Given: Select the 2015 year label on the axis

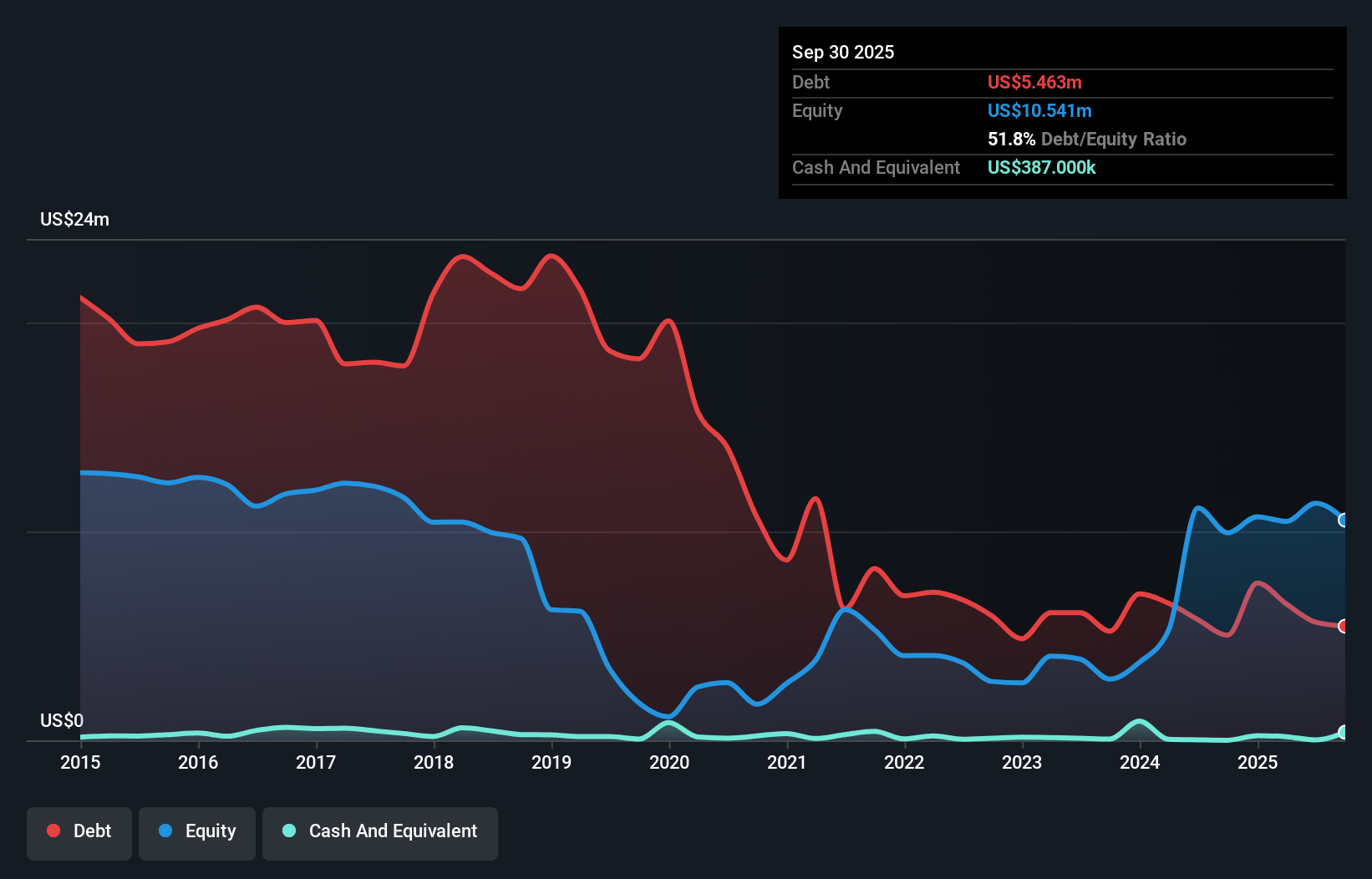Looking at the screenshot, I should click(x=79, y=763).
